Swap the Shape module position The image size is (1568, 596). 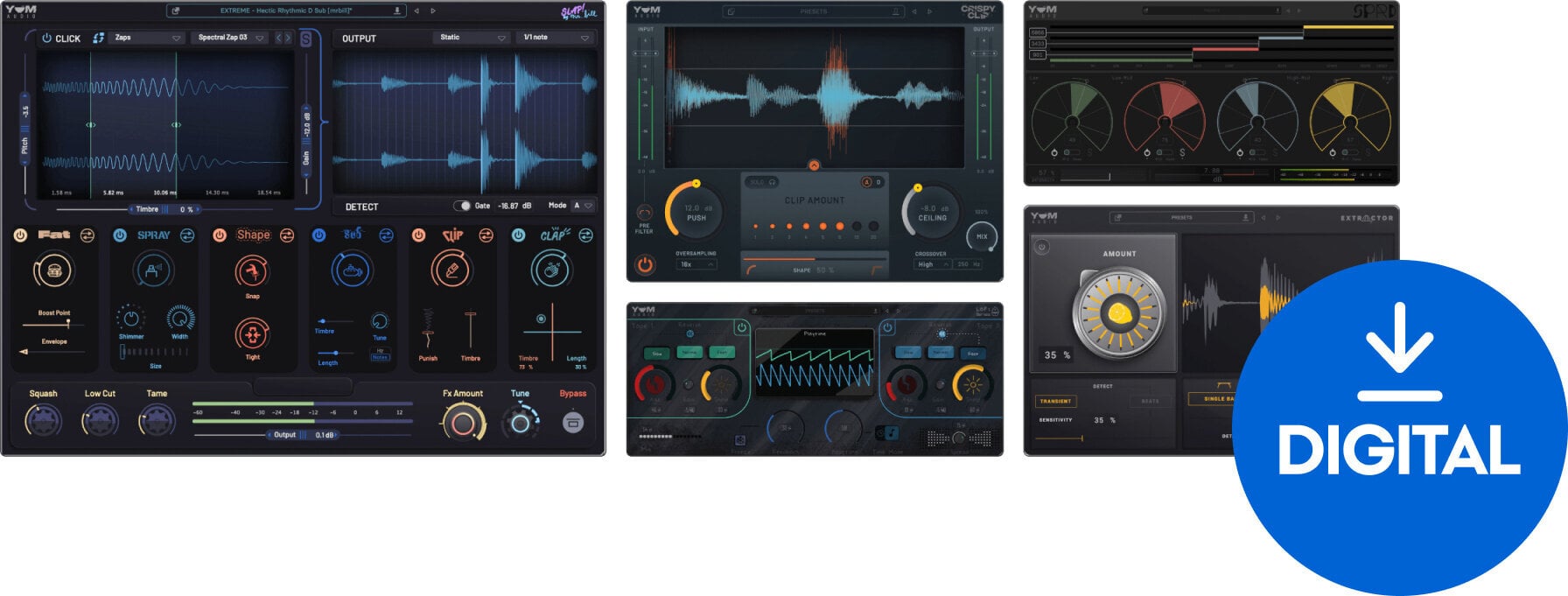coord(287,235)
